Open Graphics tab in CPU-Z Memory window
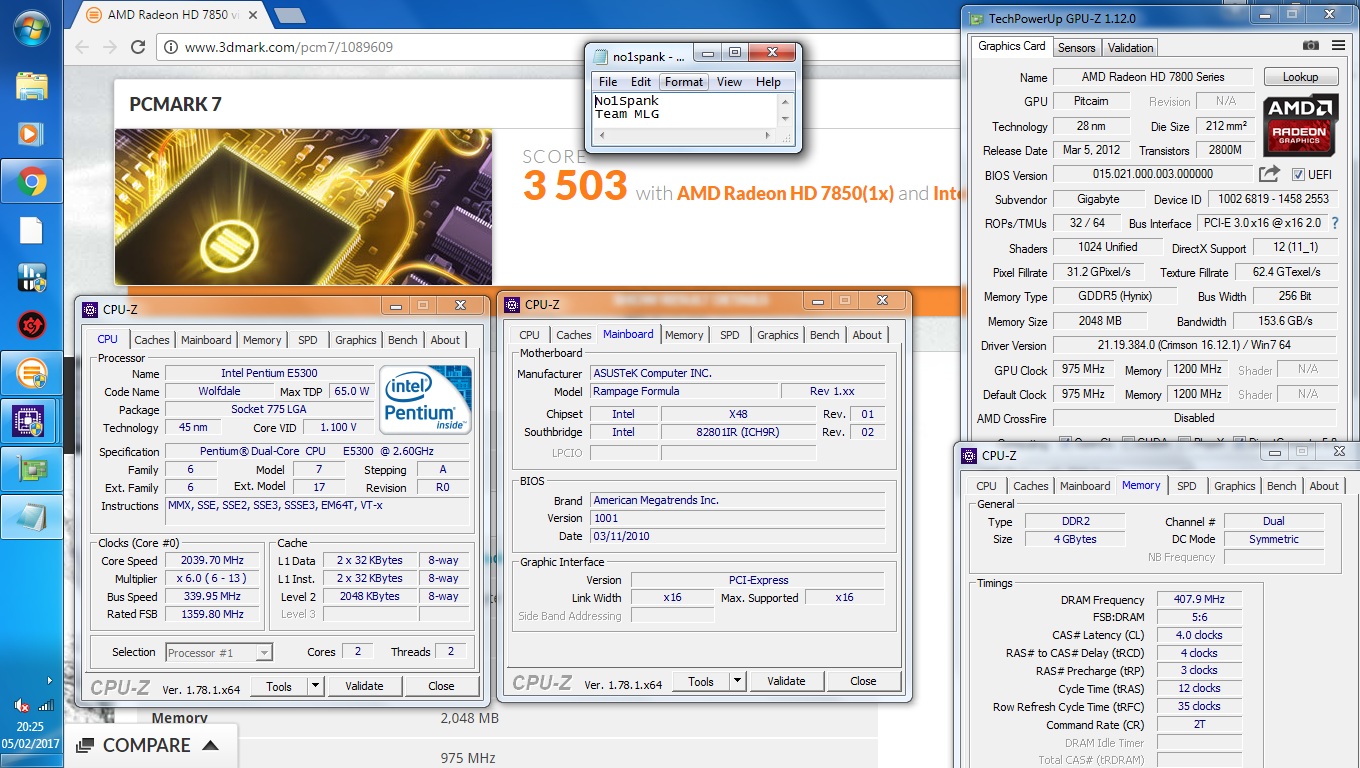This screenshot has width=1360, height=768. [1234, 486]
